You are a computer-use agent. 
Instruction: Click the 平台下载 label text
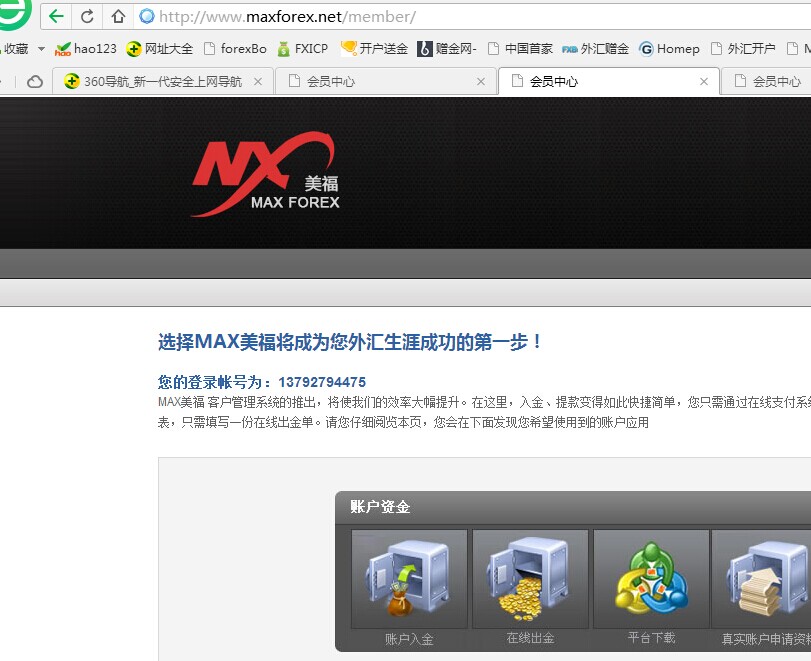651,638
